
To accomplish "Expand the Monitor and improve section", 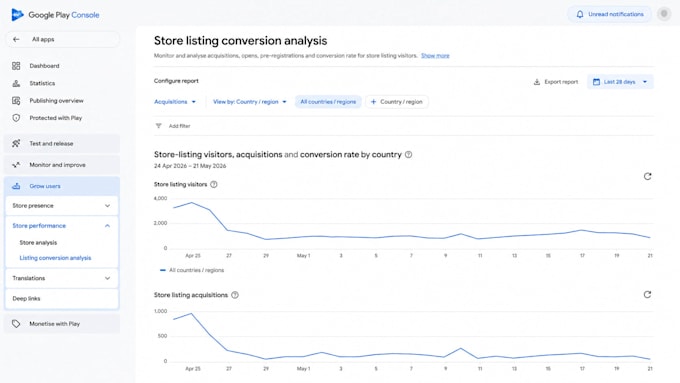I will (62, 165).
